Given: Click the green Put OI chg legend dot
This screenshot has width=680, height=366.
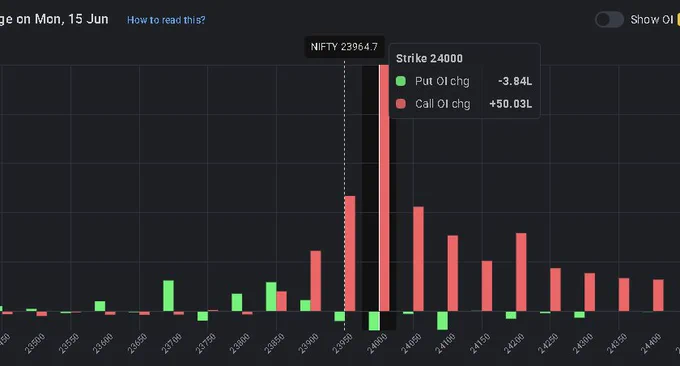Looking at the screenshot, I should (x=401, y=81).
